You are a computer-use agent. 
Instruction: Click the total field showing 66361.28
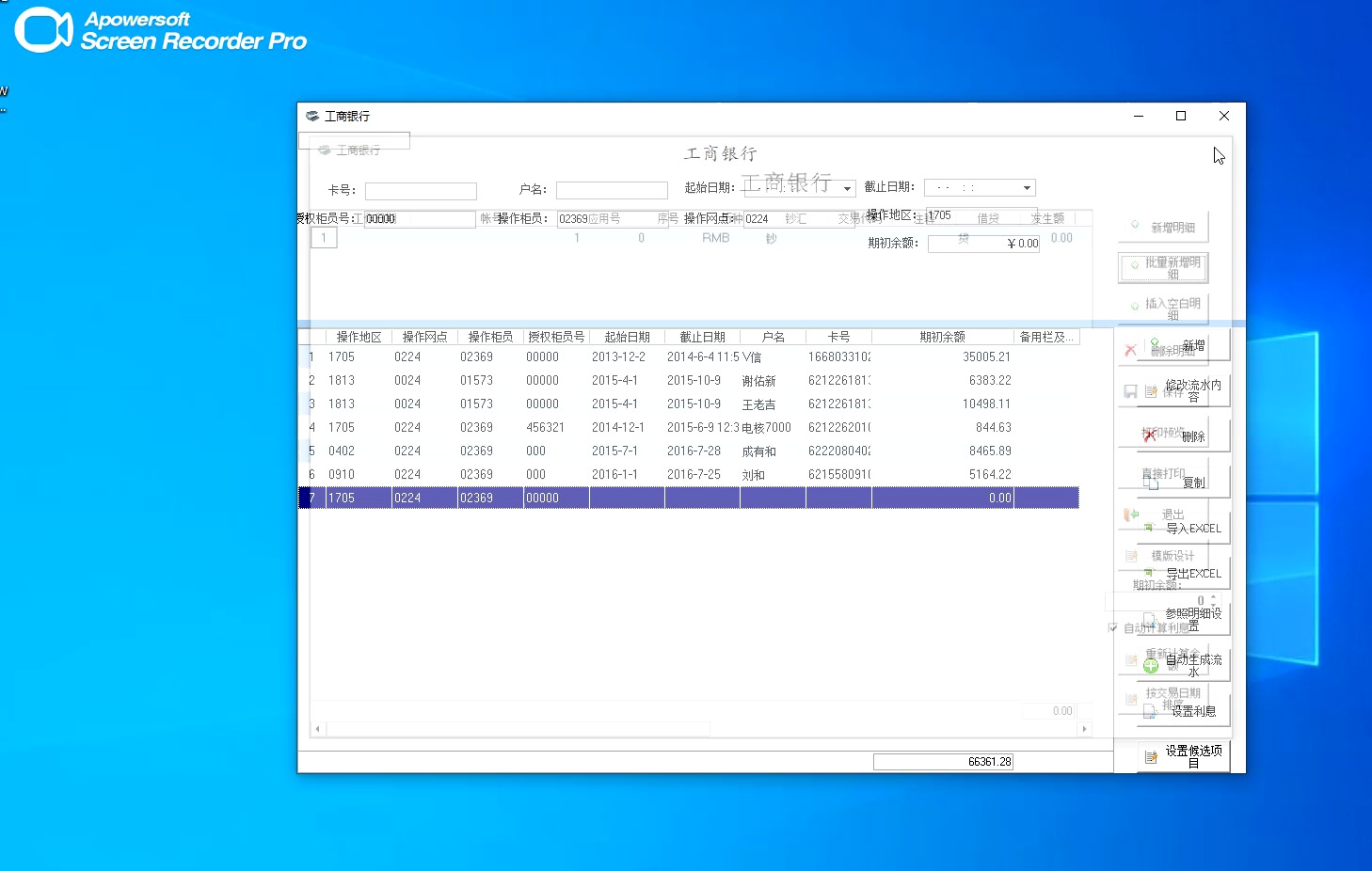(x=944, y=762)
